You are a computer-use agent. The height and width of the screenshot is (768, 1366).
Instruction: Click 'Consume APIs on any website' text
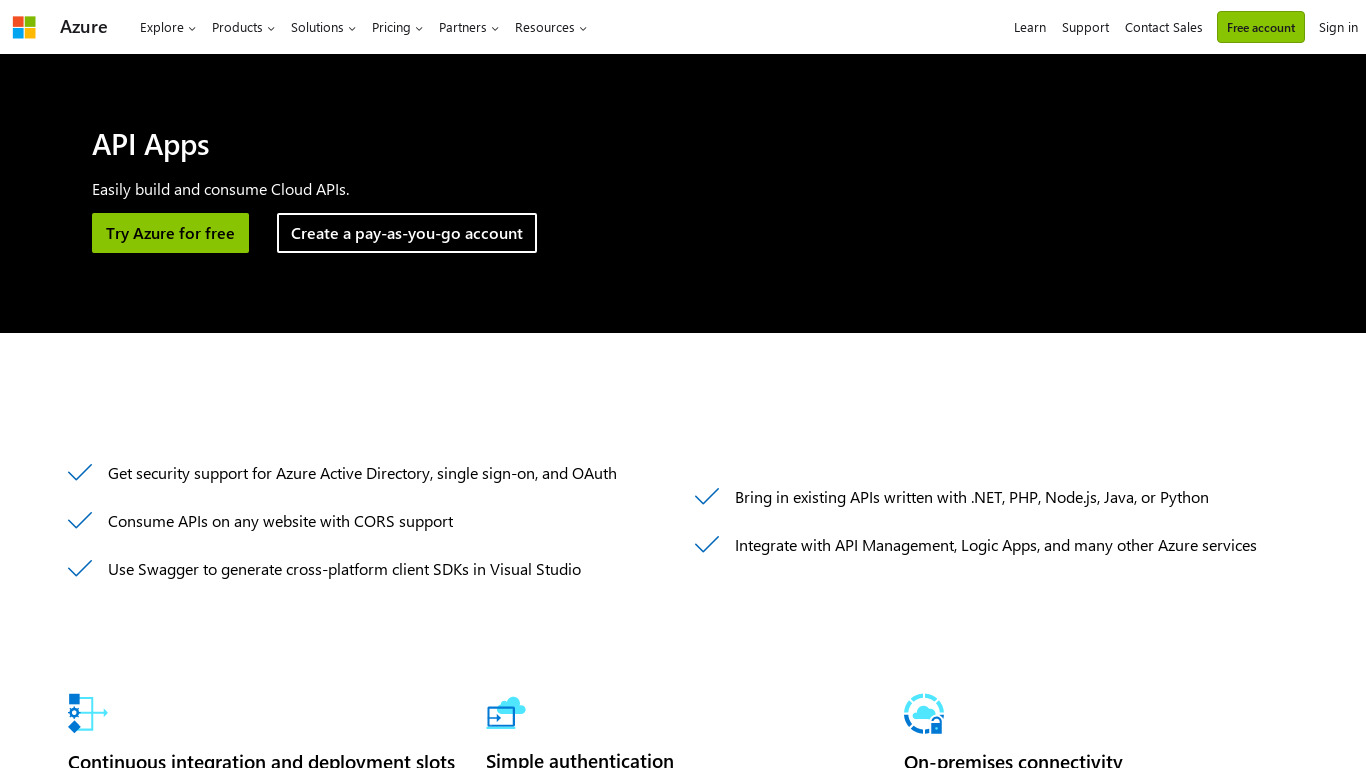(280, 521)
